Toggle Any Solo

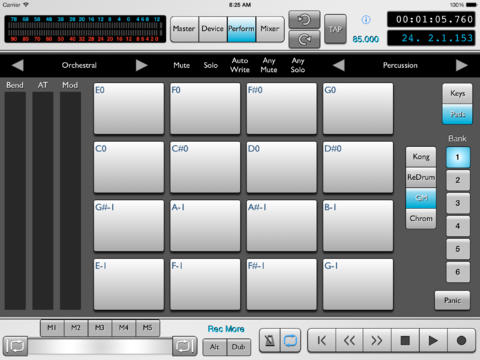[x=298, y=65]
